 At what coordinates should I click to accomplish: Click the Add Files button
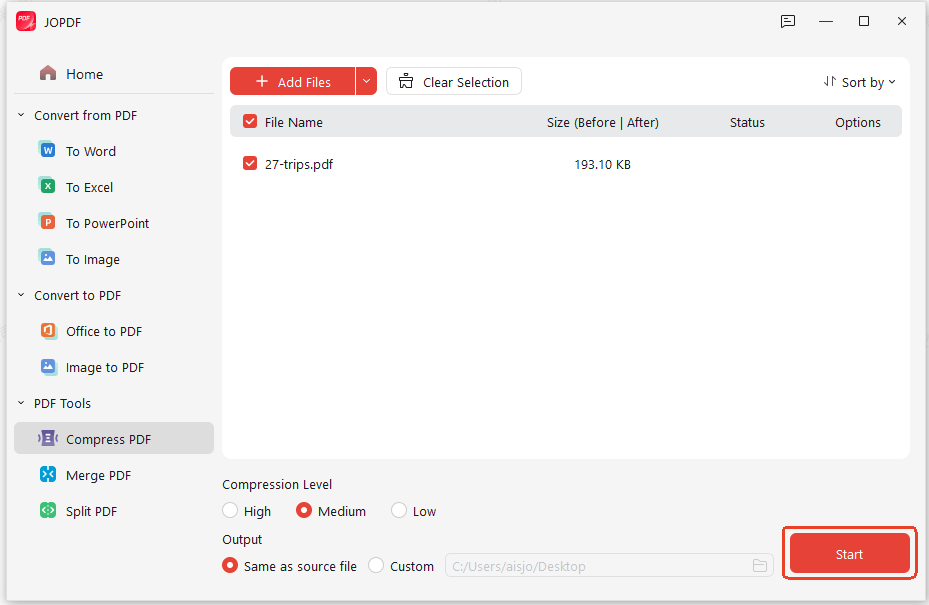(293, 81)
